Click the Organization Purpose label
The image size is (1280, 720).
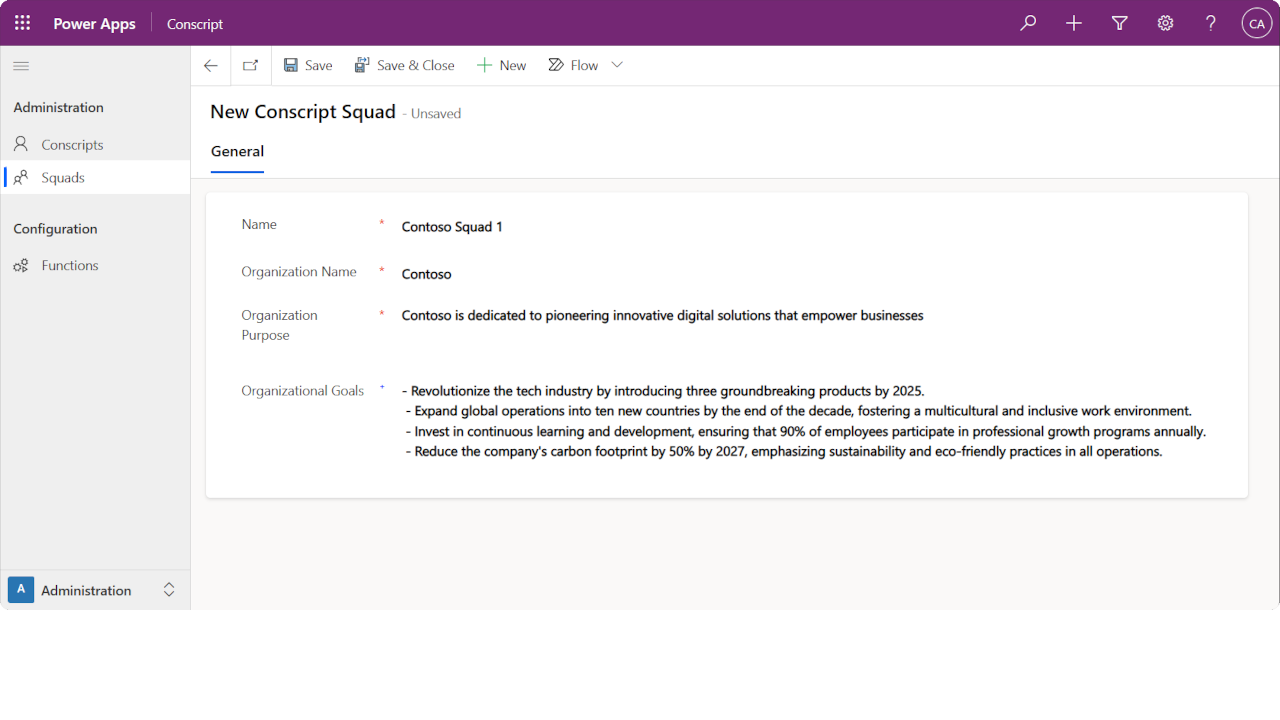click(279, 325)
